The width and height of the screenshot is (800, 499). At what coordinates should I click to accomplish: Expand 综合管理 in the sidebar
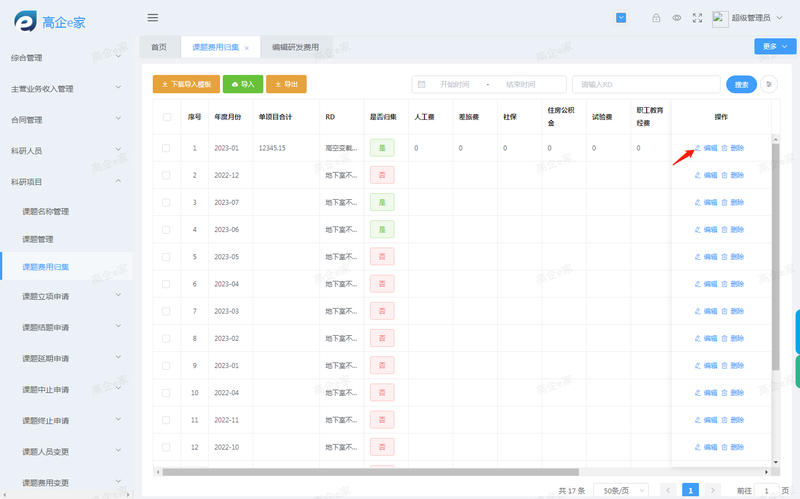(66, 58)
